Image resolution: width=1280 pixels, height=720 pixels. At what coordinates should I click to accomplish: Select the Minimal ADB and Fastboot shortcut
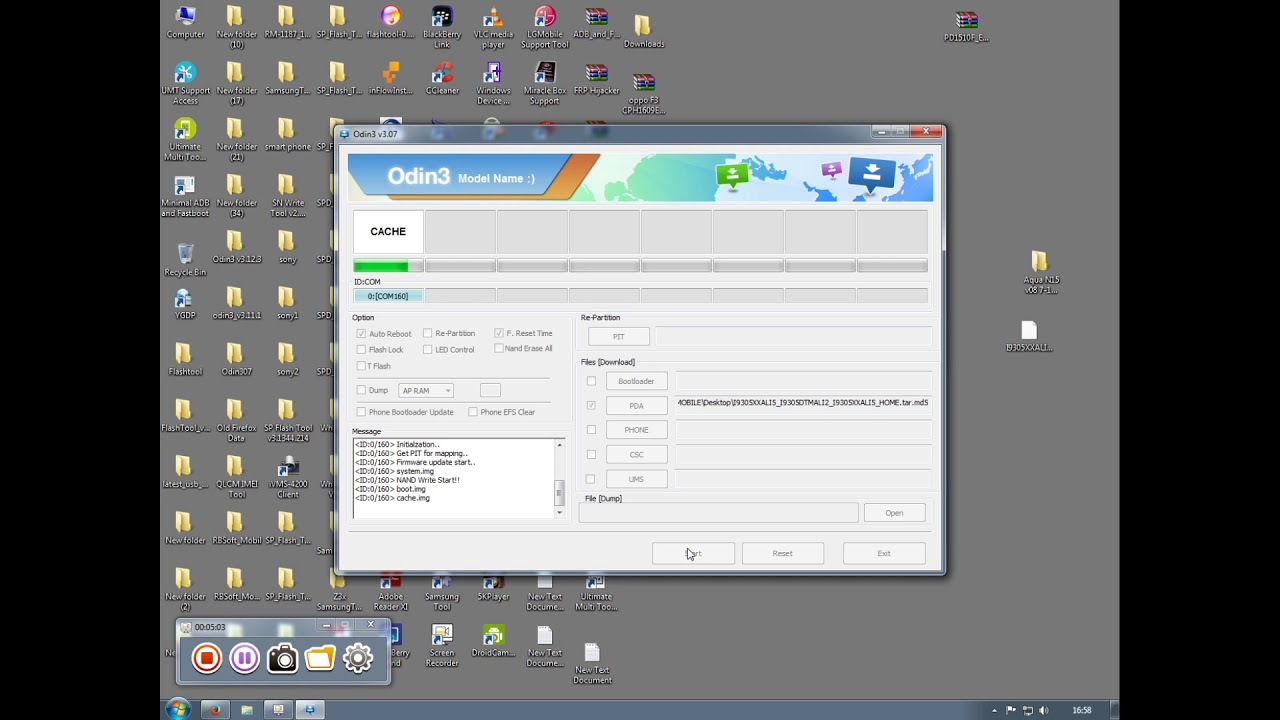[185, 197]
